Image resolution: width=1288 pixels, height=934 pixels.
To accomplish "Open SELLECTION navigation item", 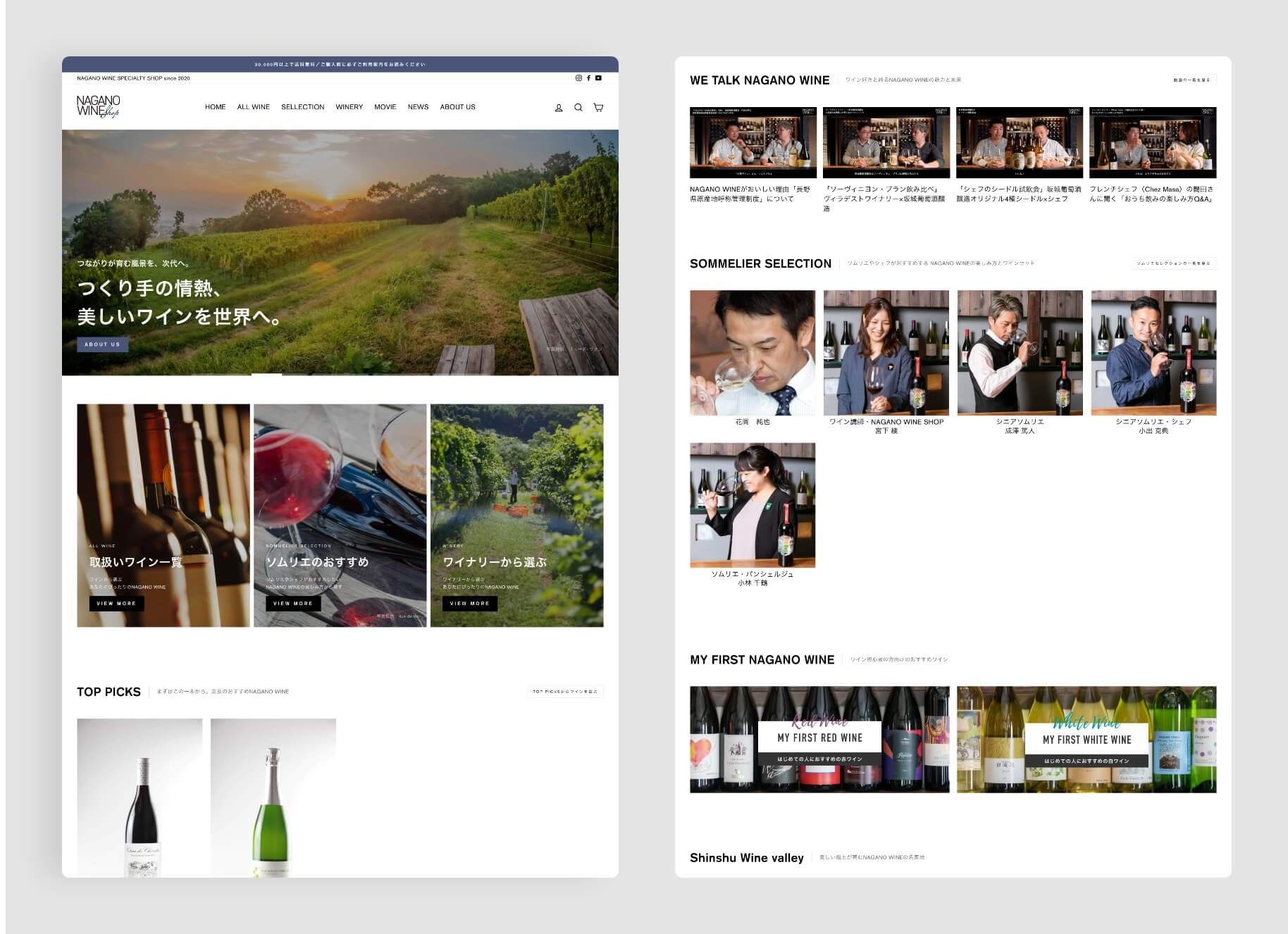I will tap(303, 107).
